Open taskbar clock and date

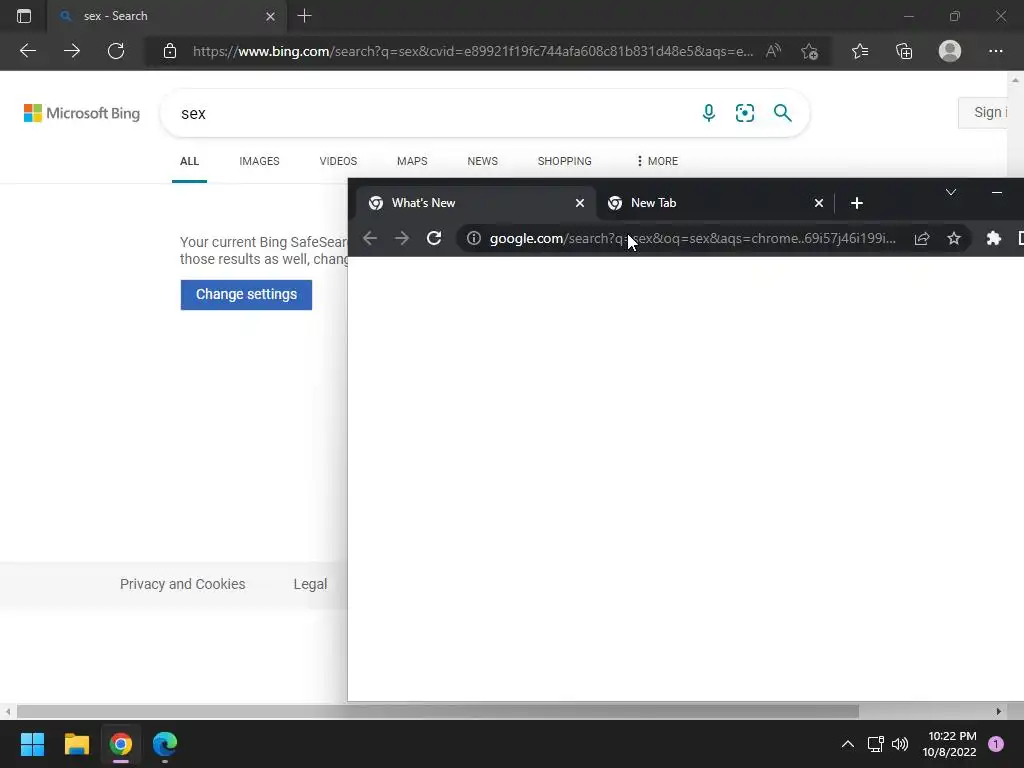[952, 744]
